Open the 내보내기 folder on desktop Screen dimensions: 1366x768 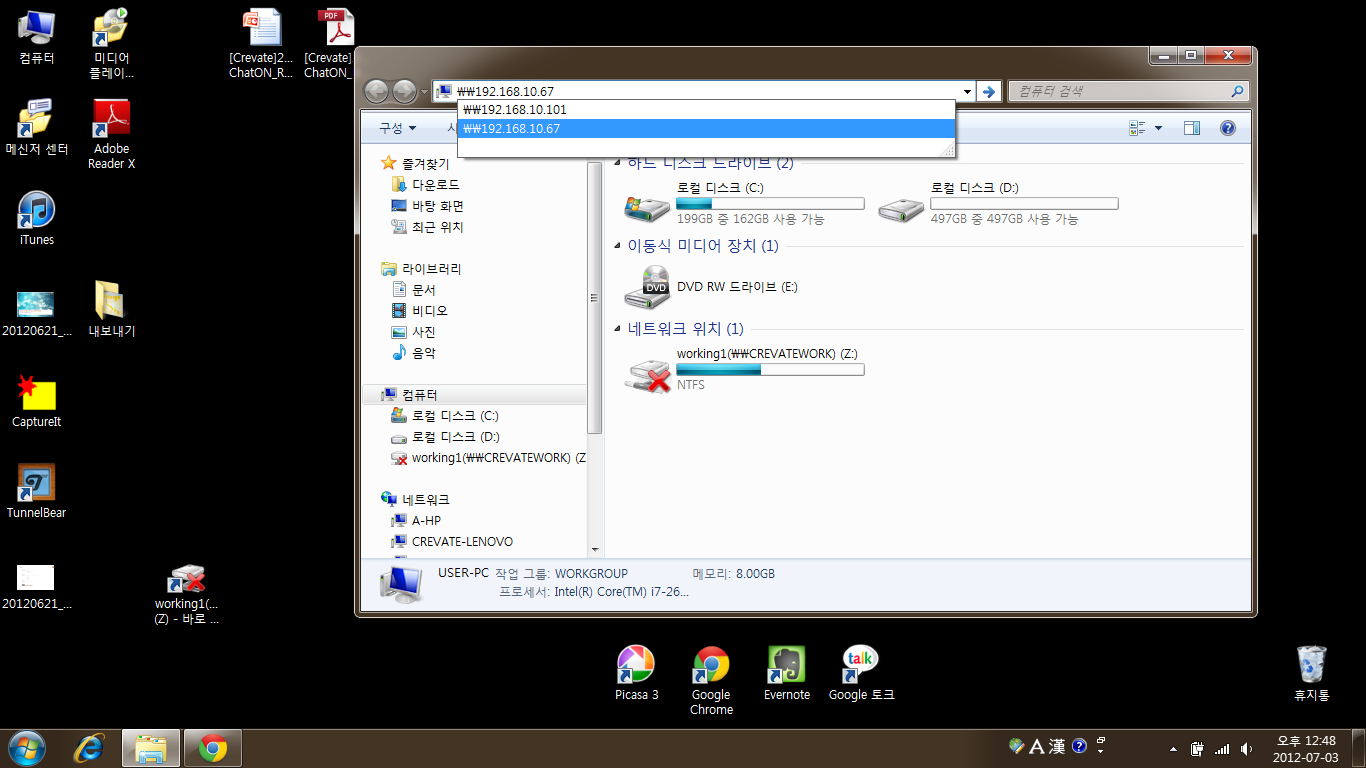pyautogui.click(x=112, y=310)
